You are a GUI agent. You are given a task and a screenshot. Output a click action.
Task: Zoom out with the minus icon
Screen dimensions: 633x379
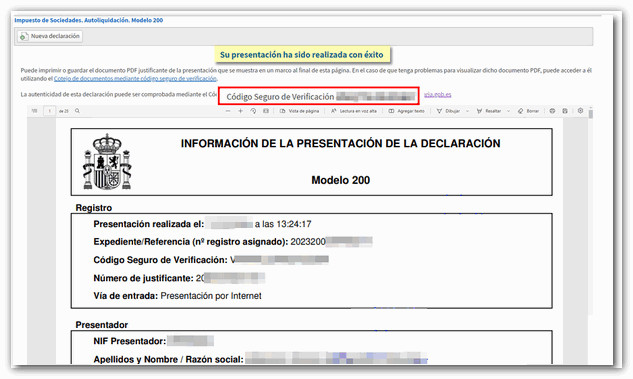pos(228,111)
